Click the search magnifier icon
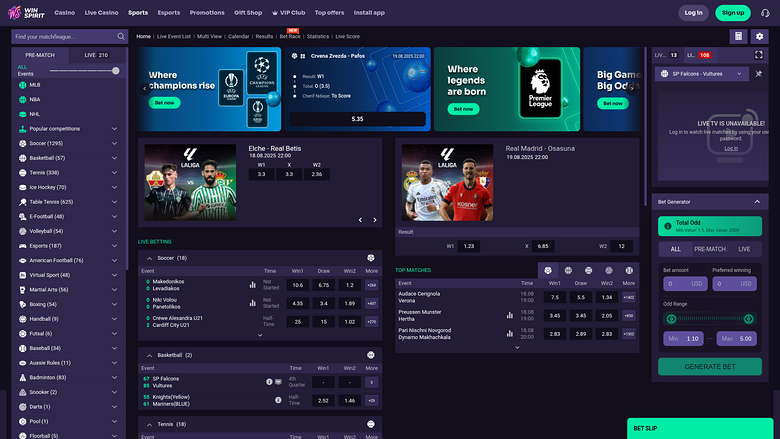Viewport: 780px width, 439px height. 121,36
